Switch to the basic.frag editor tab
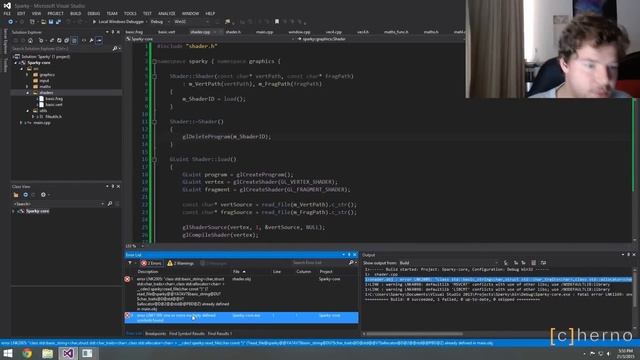640x360 pixels. (x=134, y=32)
